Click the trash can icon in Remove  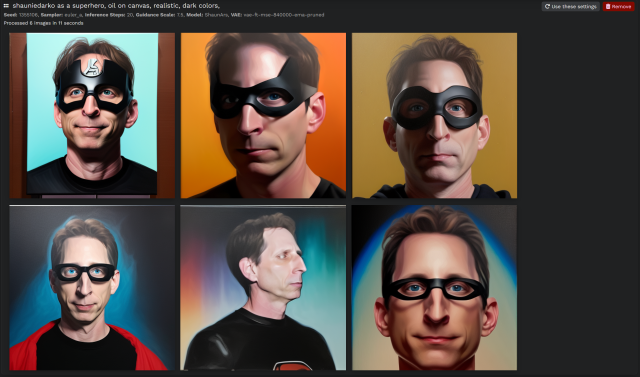coord(608,7)
